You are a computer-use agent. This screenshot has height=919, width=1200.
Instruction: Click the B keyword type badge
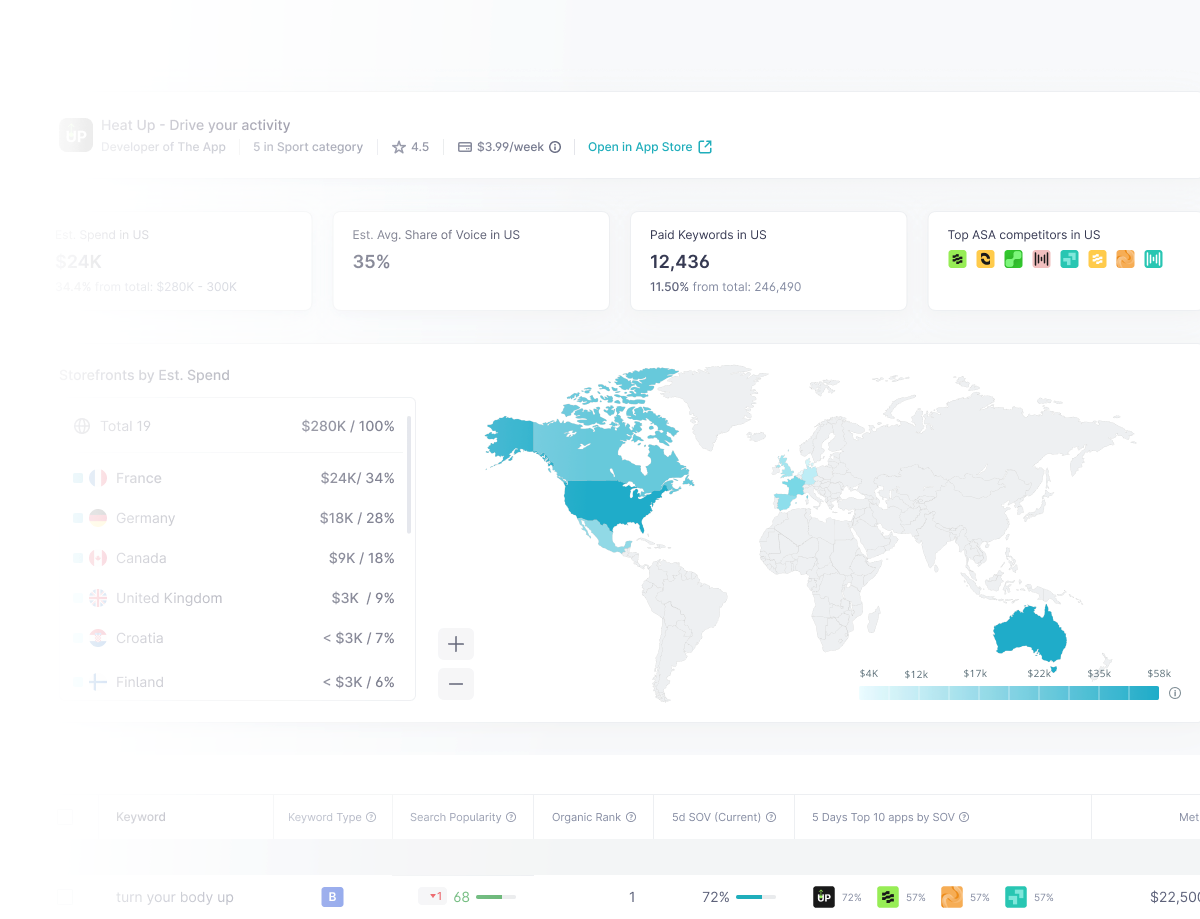[332, 897]
